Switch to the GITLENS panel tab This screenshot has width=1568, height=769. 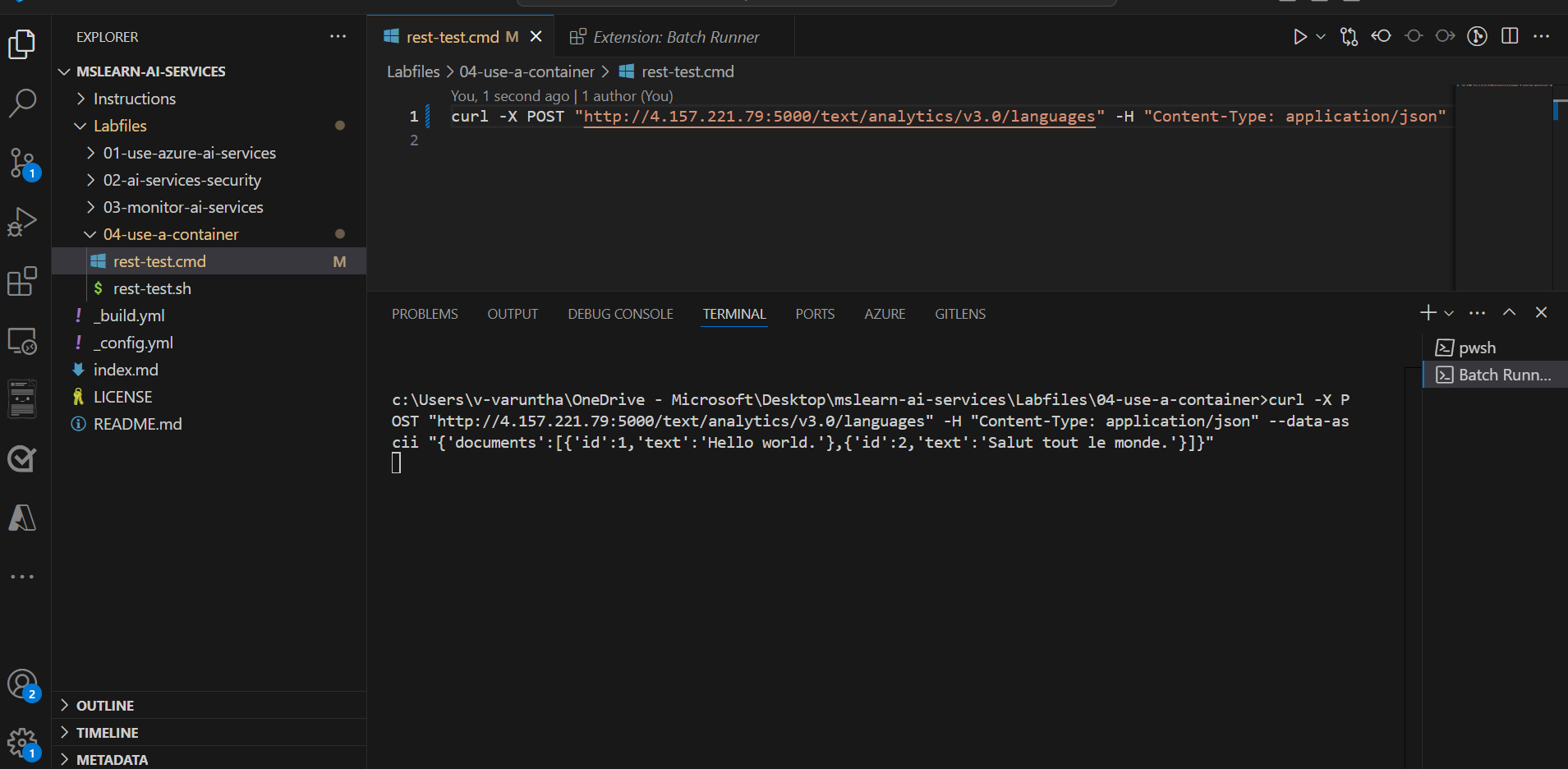point(960,314)
